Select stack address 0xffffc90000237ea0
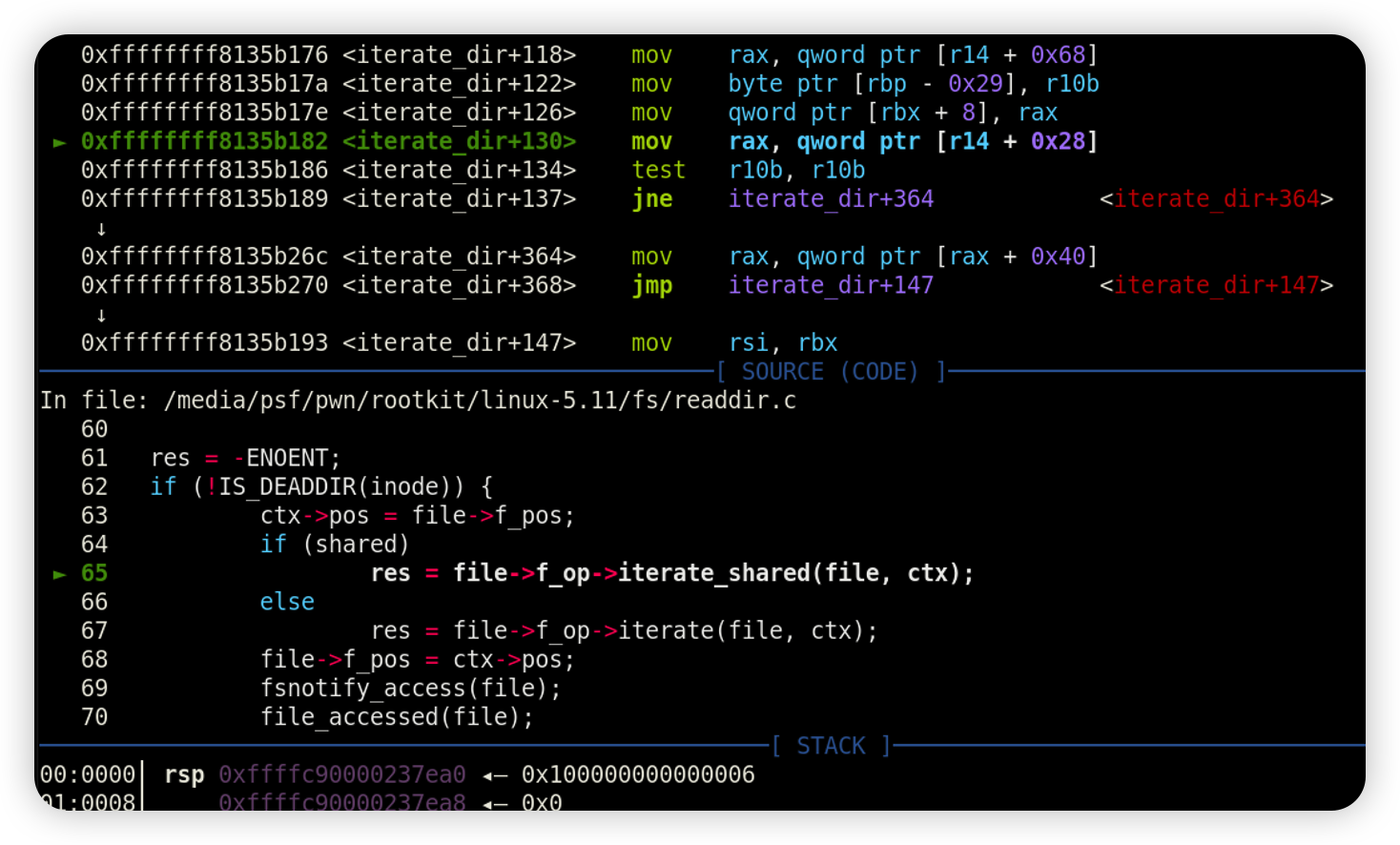Screen dimensions: 1400x845 (x=342, y=774)
